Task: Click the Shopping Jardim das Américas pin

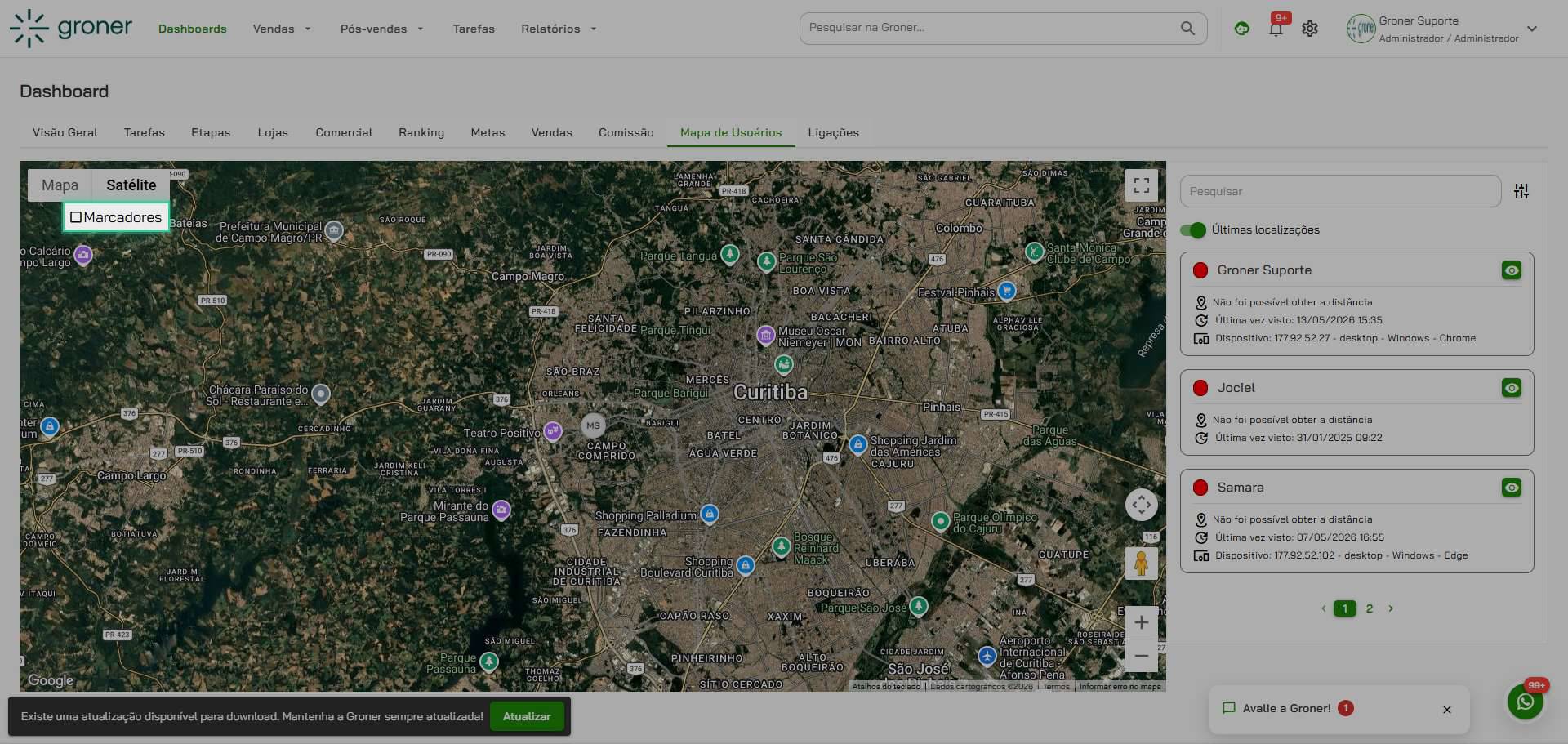Action: [x=857, y=444]
